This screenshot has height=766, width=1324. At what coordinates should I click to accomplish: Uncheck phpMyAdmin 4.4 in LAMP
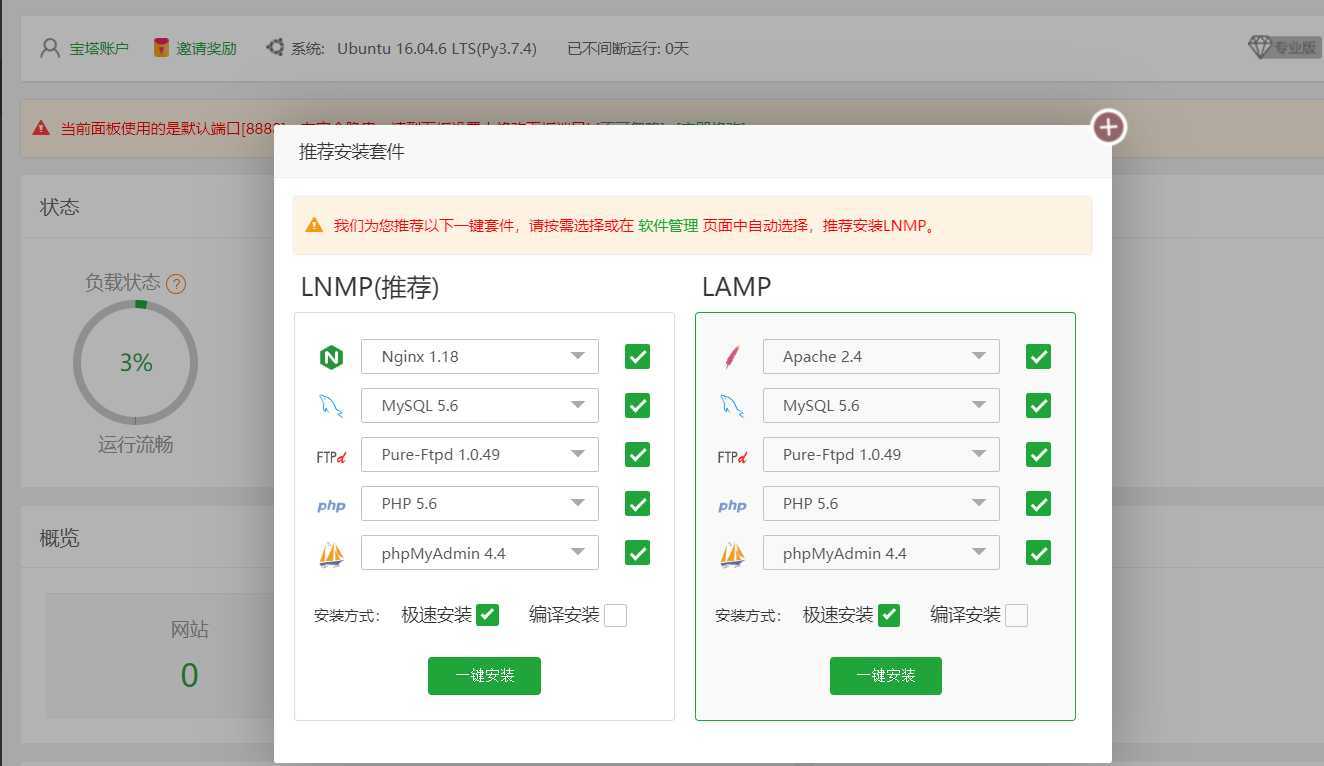point(1038,553)
